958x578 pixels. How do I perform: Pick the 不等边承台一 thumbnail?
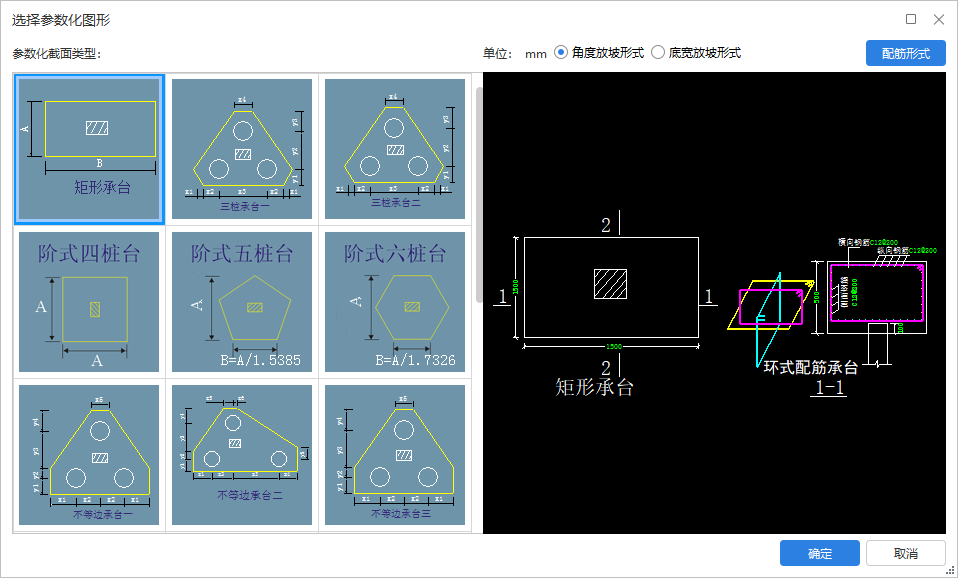(89, 455)
